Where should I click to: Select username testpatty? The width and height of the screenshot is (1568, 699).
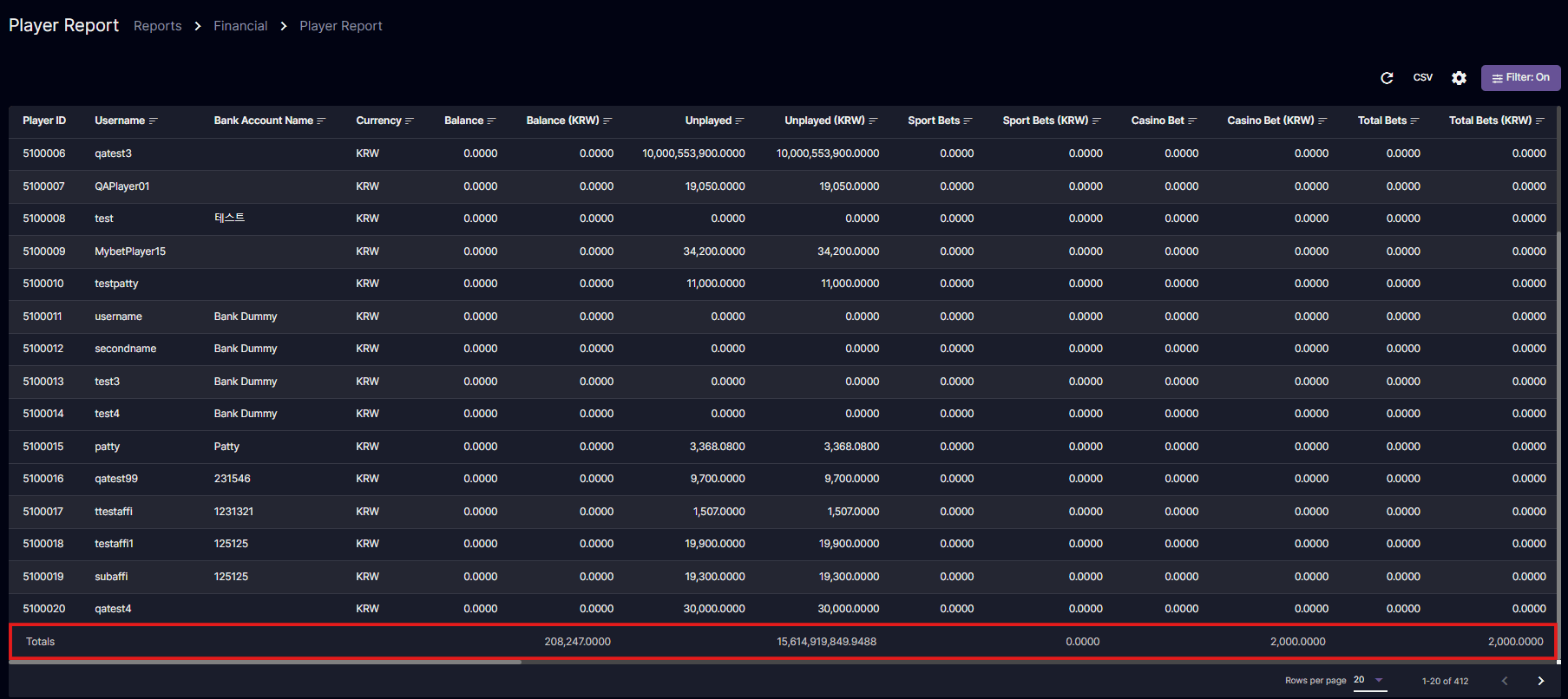pyautogui.click(x=116, y=284)
